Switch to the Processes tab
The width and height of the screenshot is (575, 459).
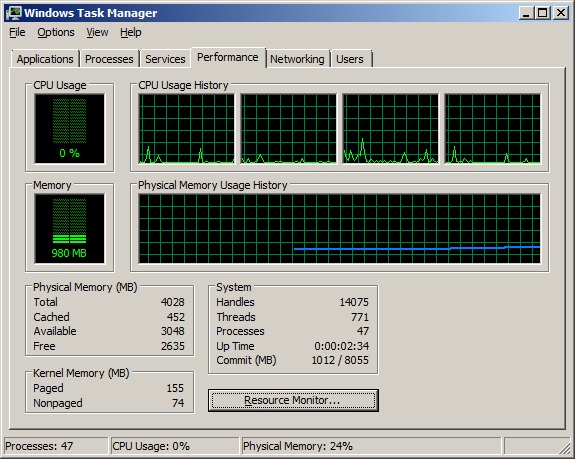(x=109, y=59)
